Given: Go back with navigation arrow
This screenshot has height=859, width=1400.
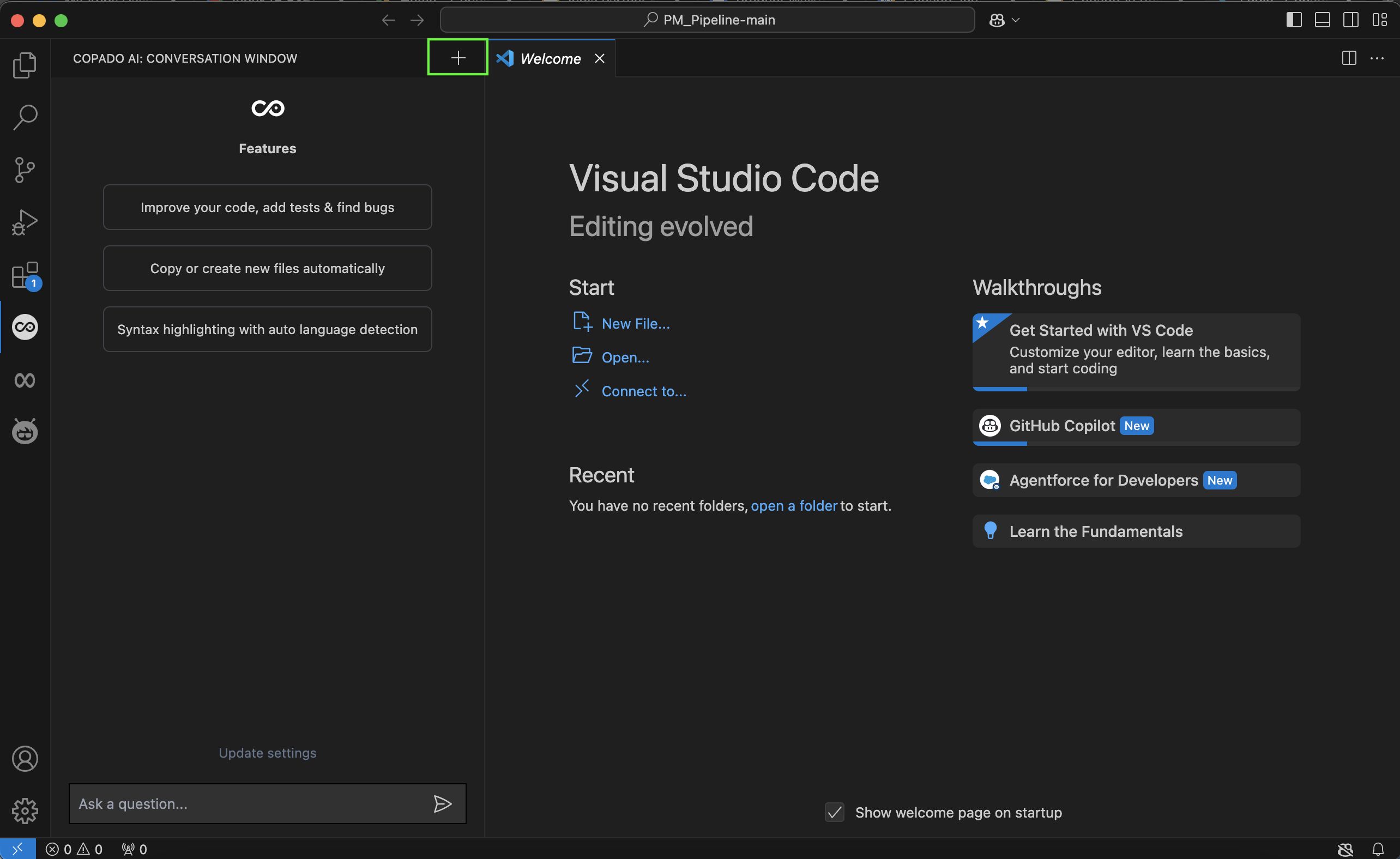Looking at the screenshot, I should pyautogui.click(x=389, y=21).
